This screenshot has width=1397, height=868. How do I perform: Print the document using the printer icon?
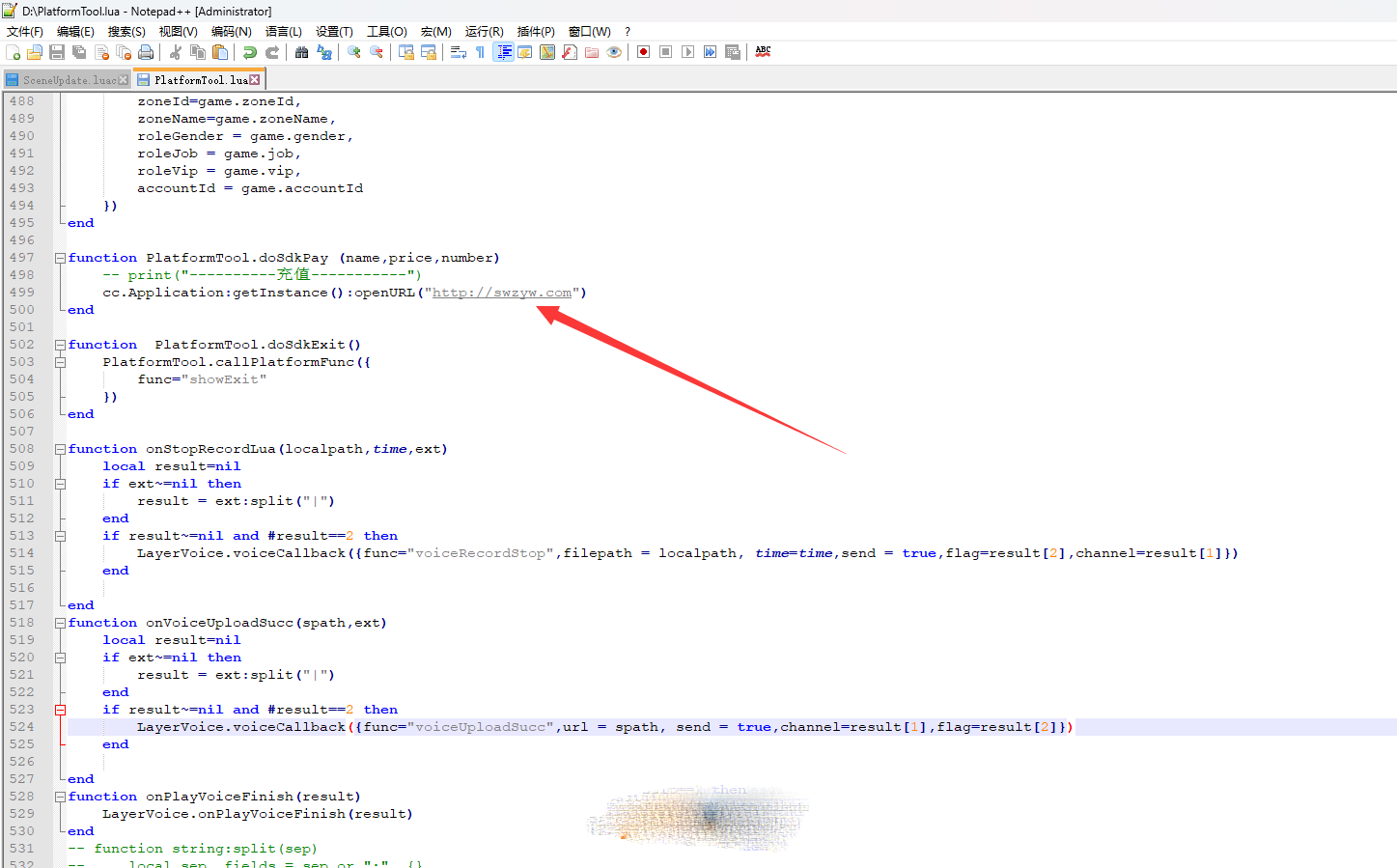tap(146, 52)
